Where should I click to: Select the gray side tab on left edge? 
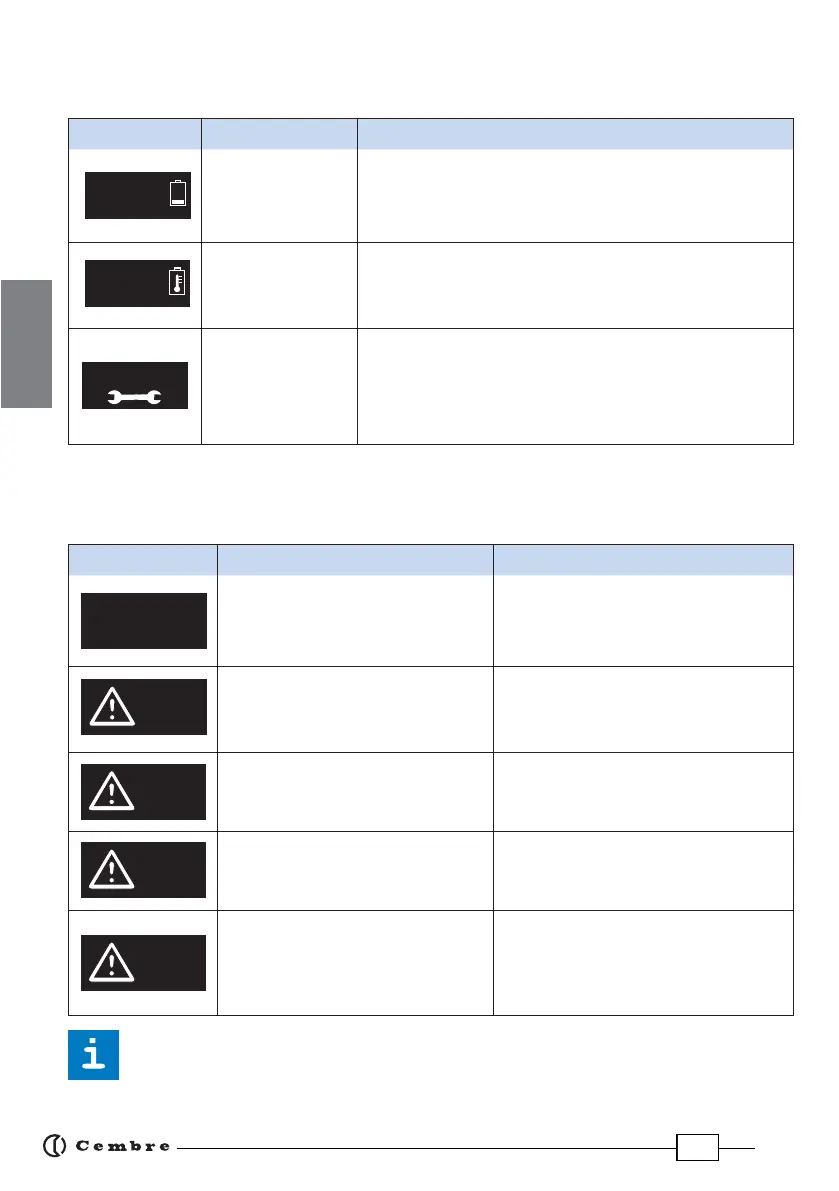click(x=26, y=343)
